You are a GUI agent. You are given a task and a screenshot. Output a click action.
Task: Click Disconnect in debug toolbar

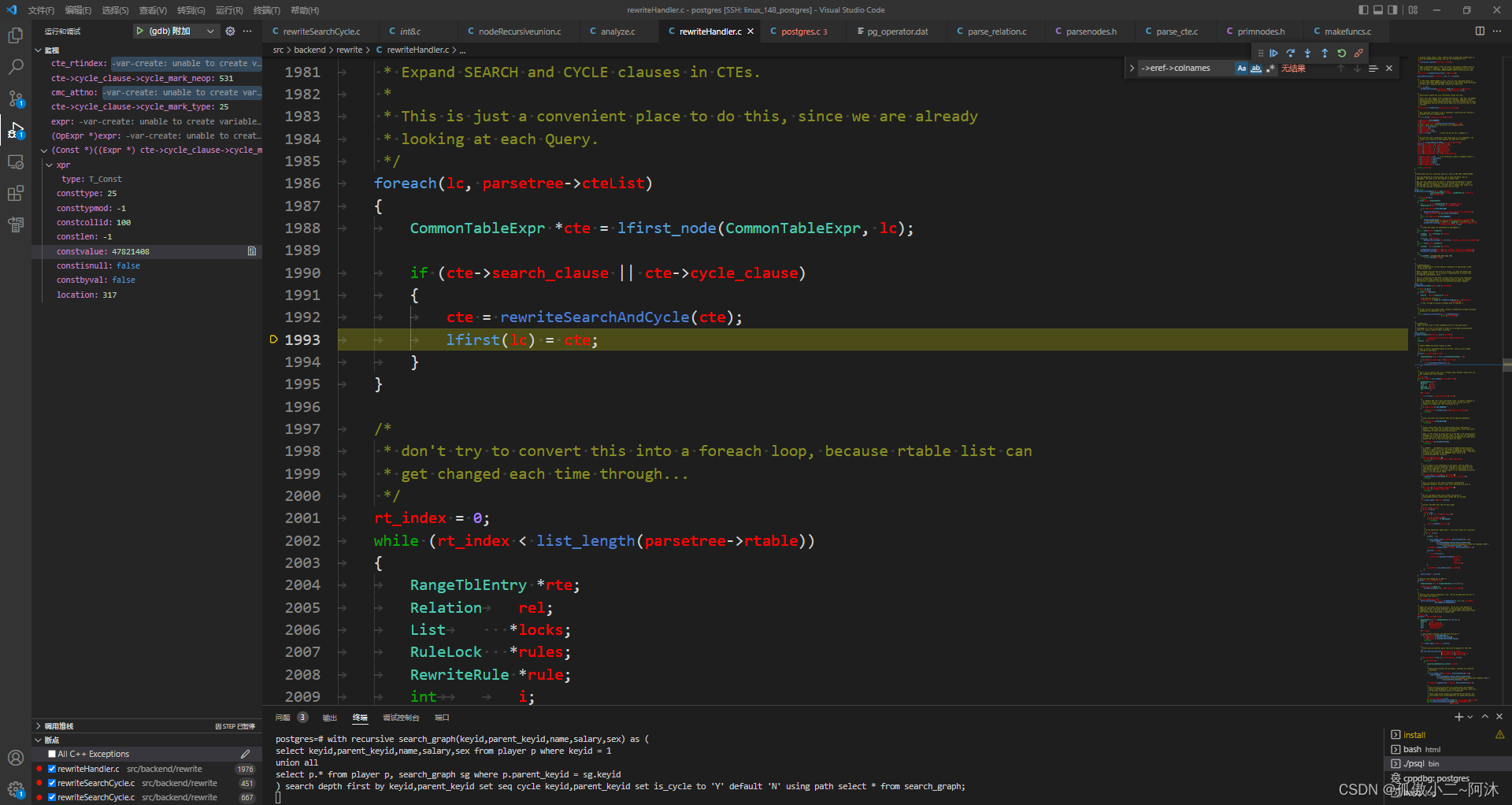[x=1358, y=54]
